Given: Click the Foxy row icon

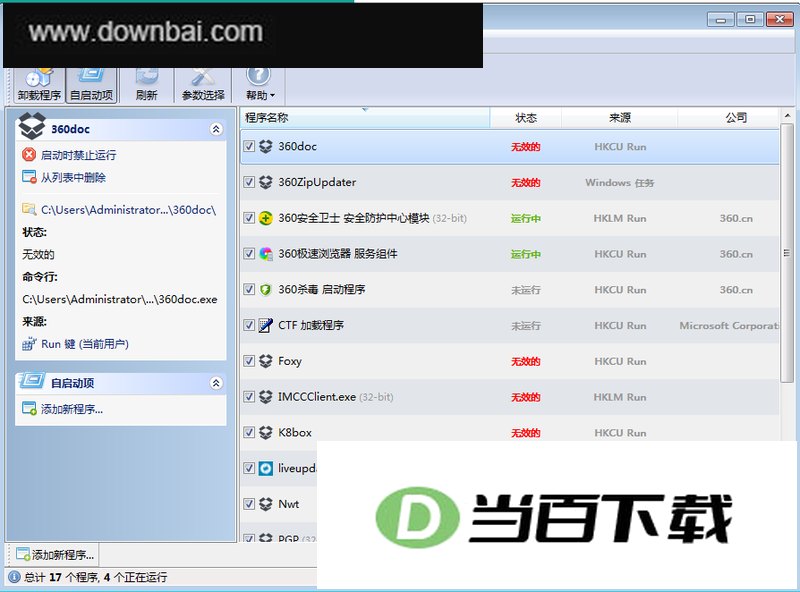Looking at the screenshot, I should point(266,361).
